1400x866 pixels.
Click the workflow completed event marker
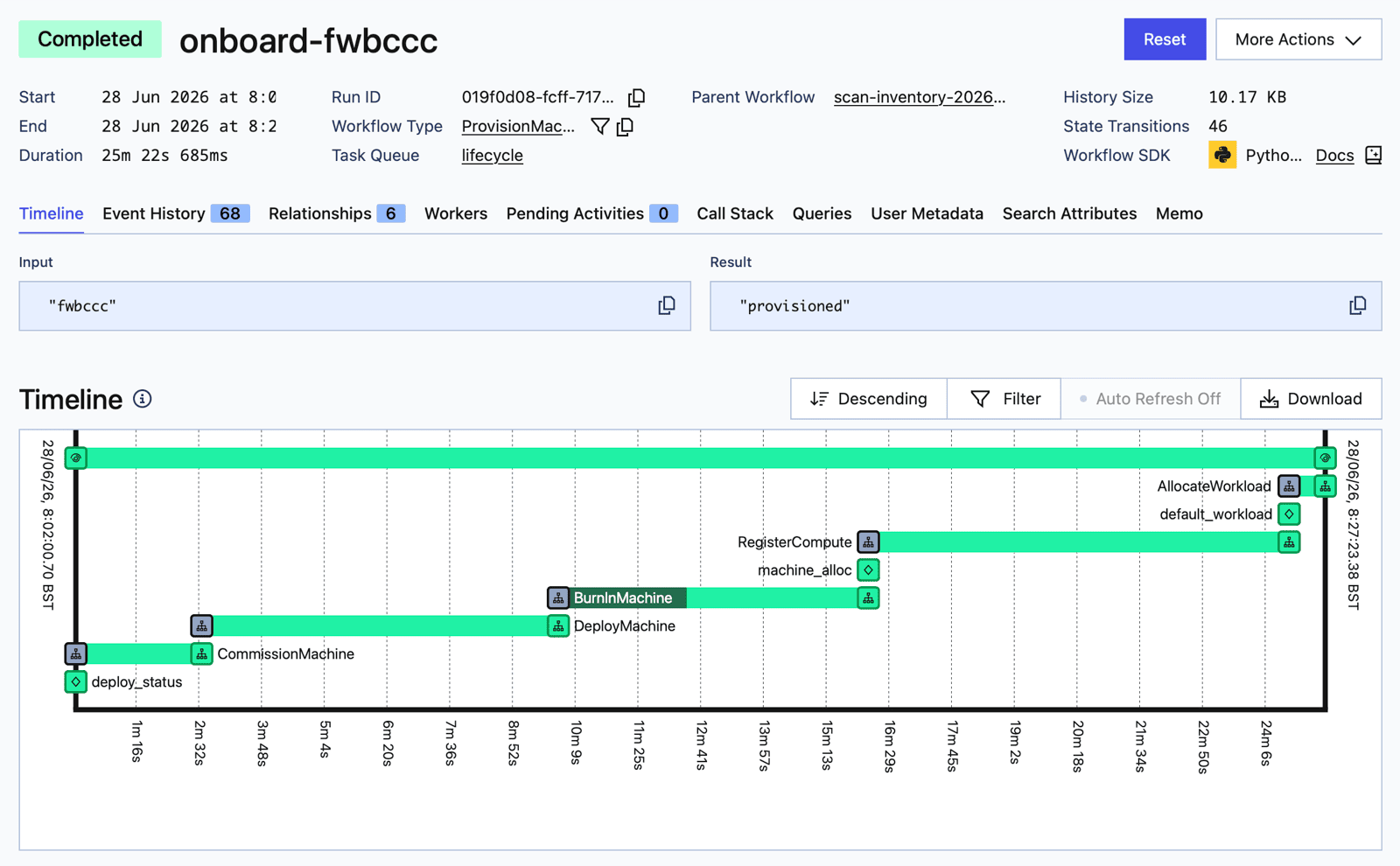[x=1325, y=457]
